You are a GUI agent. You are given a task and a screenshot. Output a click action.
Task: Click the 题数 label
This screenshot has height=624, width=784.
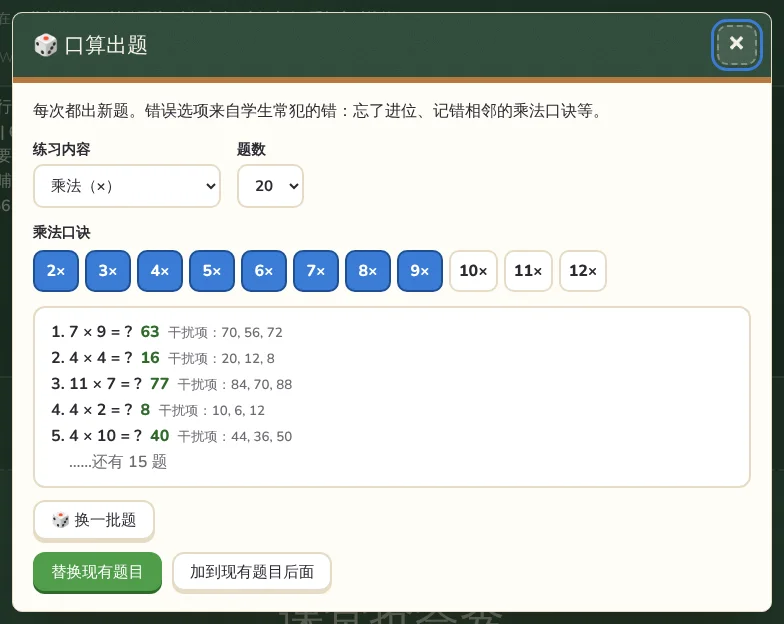point(251,149)
